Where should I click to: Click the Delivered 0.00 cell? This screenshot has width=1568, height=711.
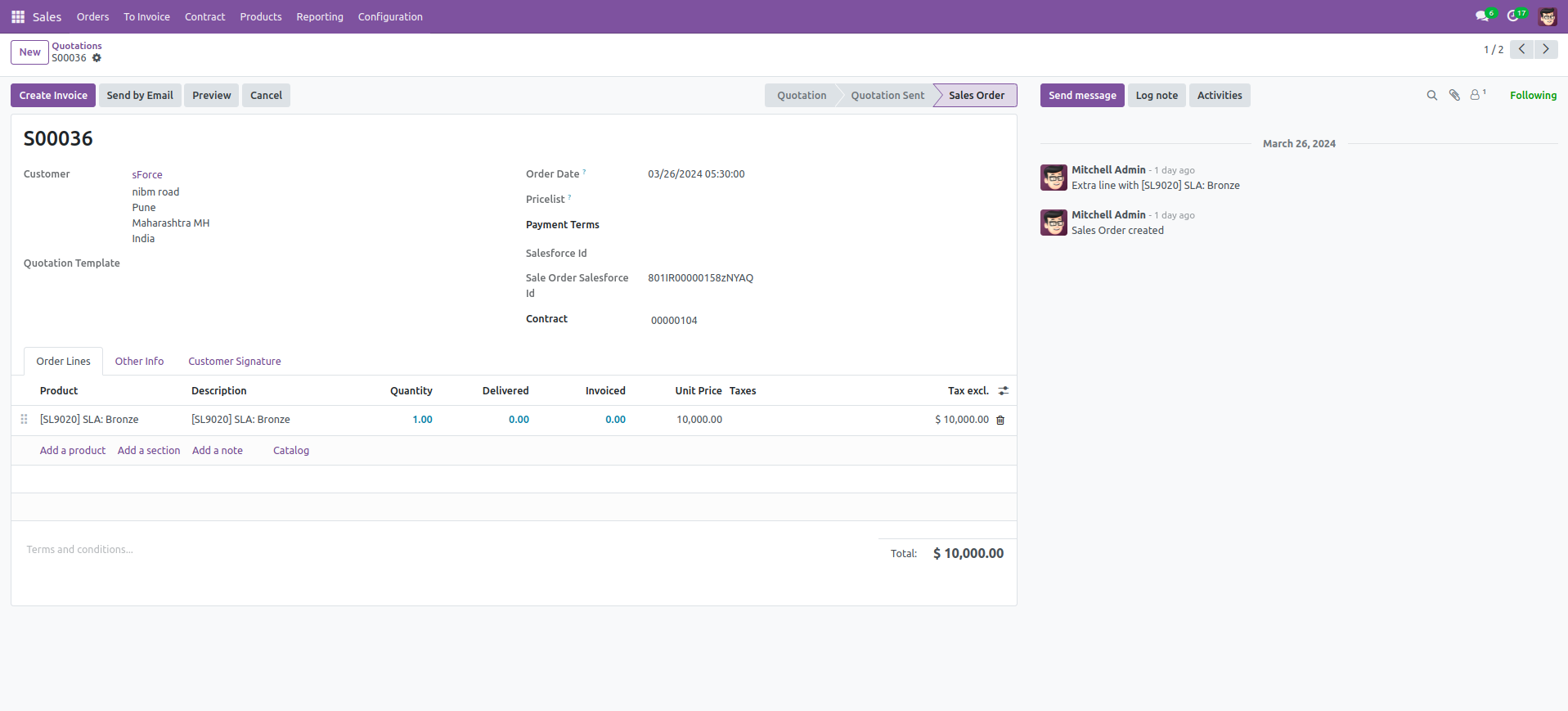pyautogui.click(x=519, y=420)
